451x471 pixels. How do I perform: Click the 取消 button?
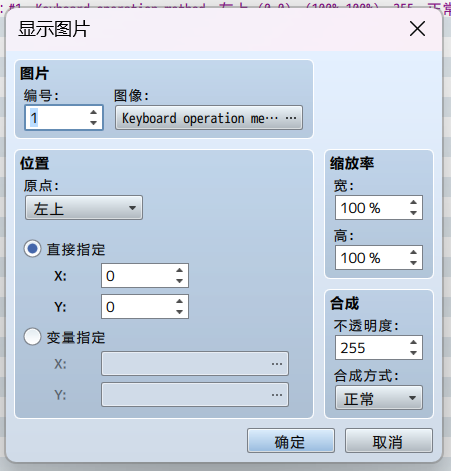click(x=389, y=441)
